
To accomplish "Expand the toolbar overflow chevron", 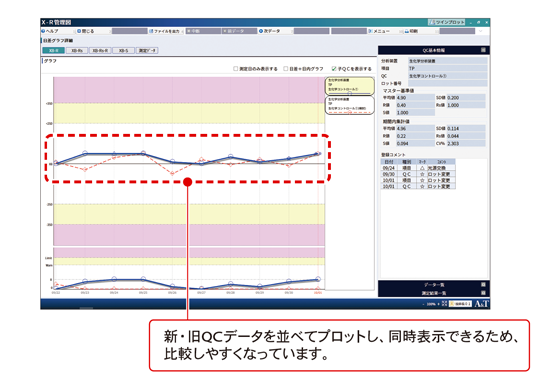I will (481, 31).
